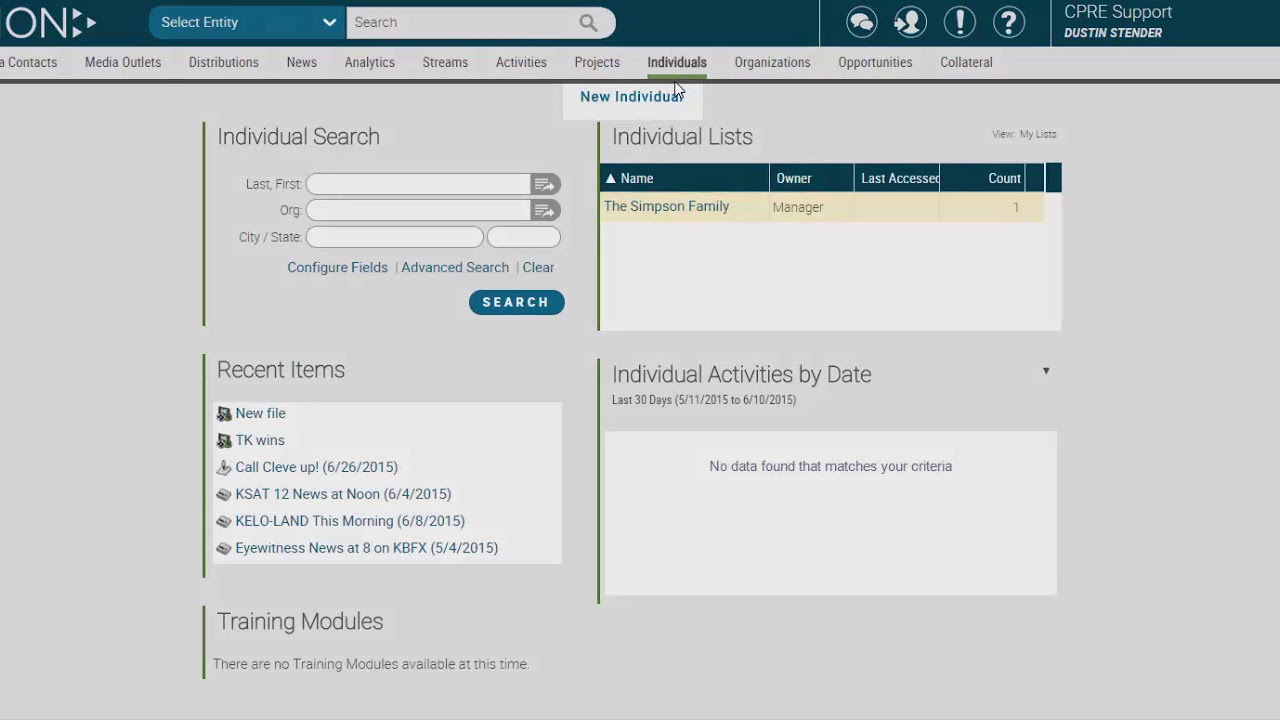Click the Org input field
This screenshot has width=1280, height=720.
(x=418, y=210)
